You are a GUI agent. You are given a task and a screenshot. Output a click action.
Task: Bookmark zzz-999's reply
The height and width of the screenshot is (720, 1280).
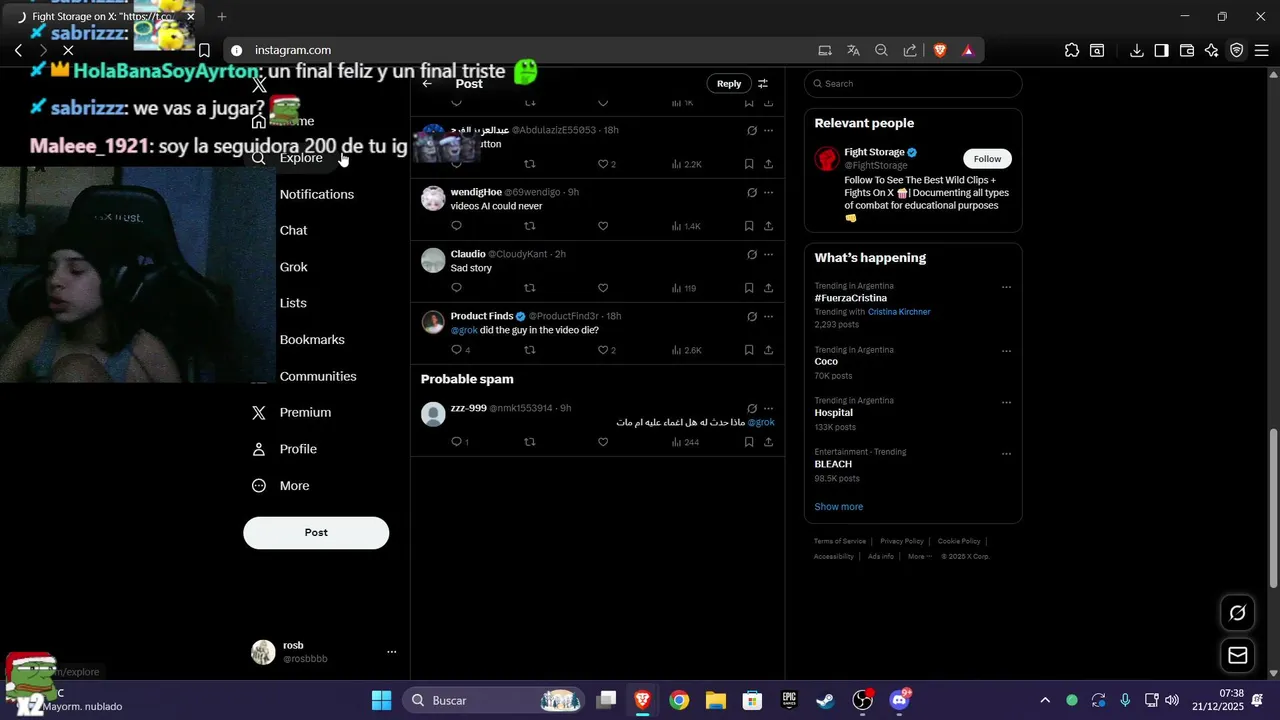pos(749,442)
